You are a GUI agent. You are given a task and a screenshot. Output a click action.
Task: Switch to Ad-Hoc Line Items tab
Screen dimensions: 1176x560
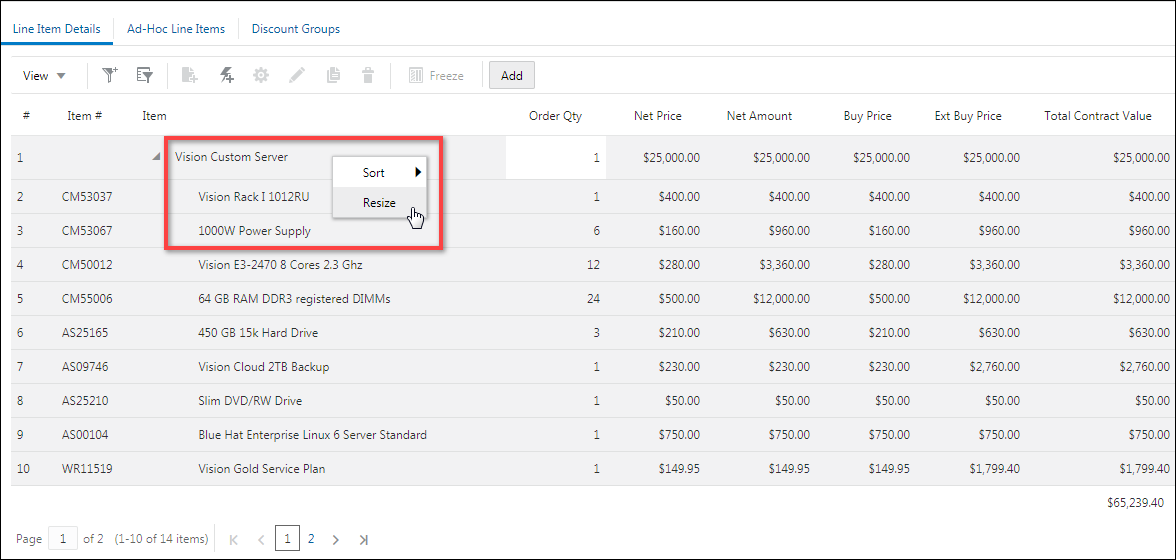[x=176, y=29]
